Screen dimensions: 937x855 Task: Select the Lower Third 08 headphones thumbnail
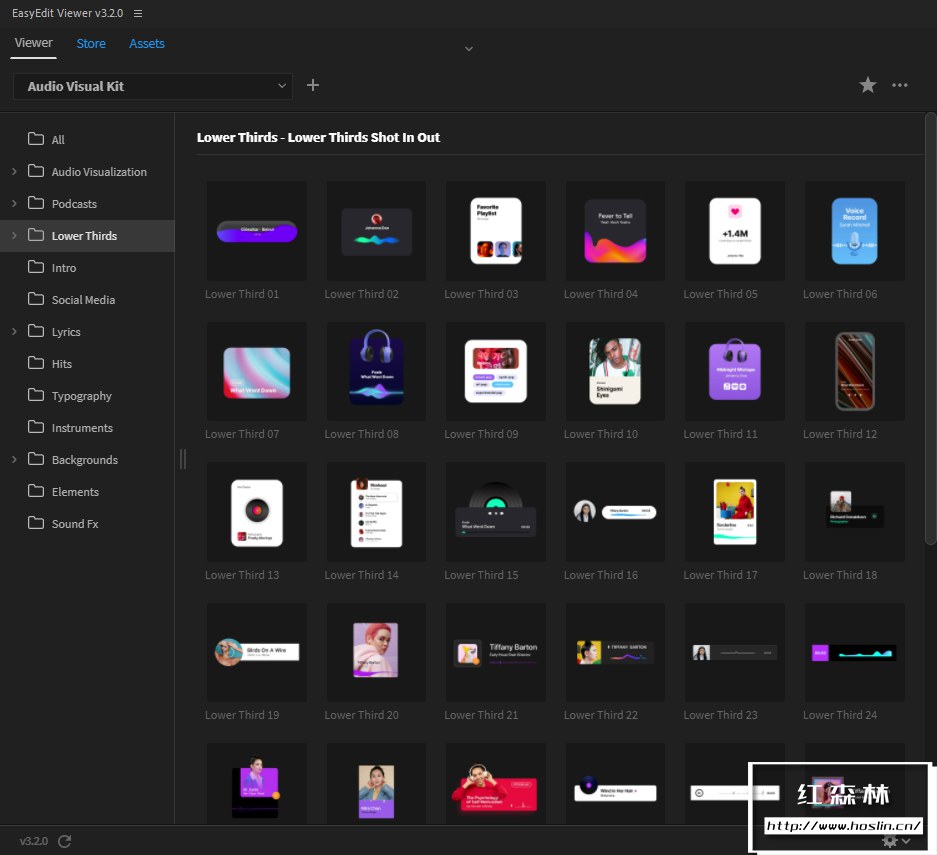point(376,372)
